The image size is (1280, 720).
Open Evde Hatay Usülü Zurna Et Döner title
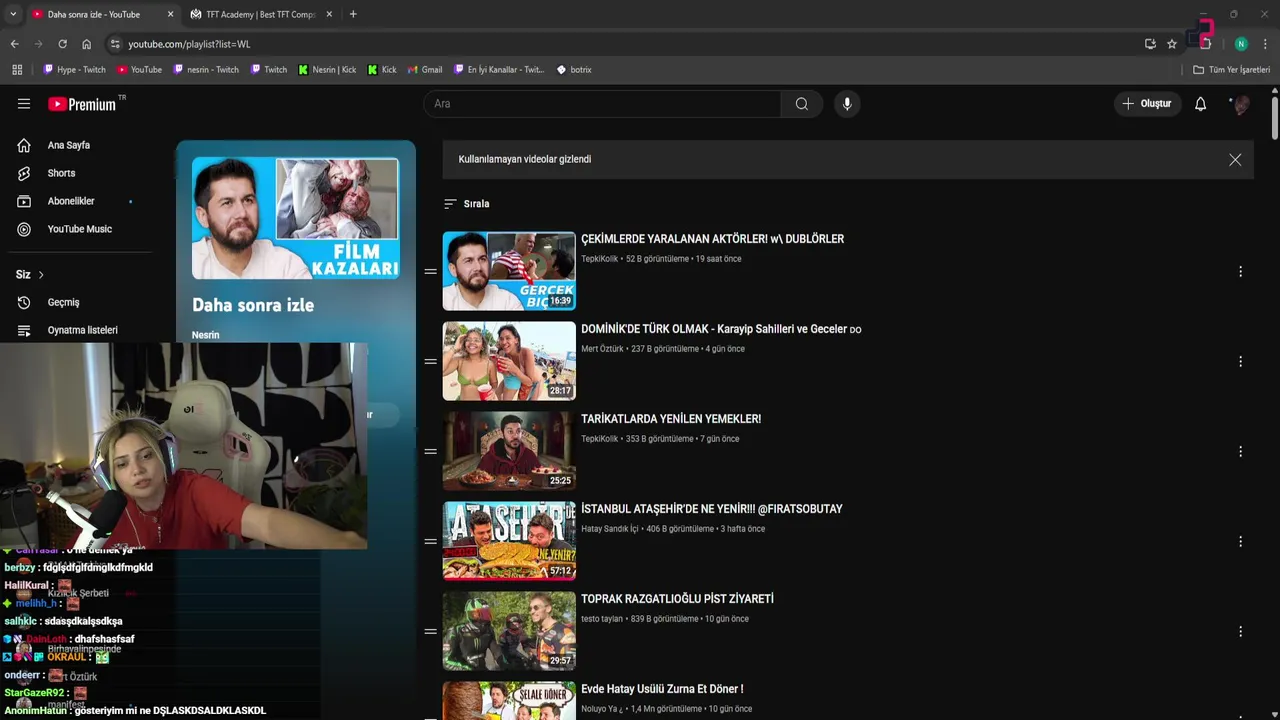click(x=662, y=689)
